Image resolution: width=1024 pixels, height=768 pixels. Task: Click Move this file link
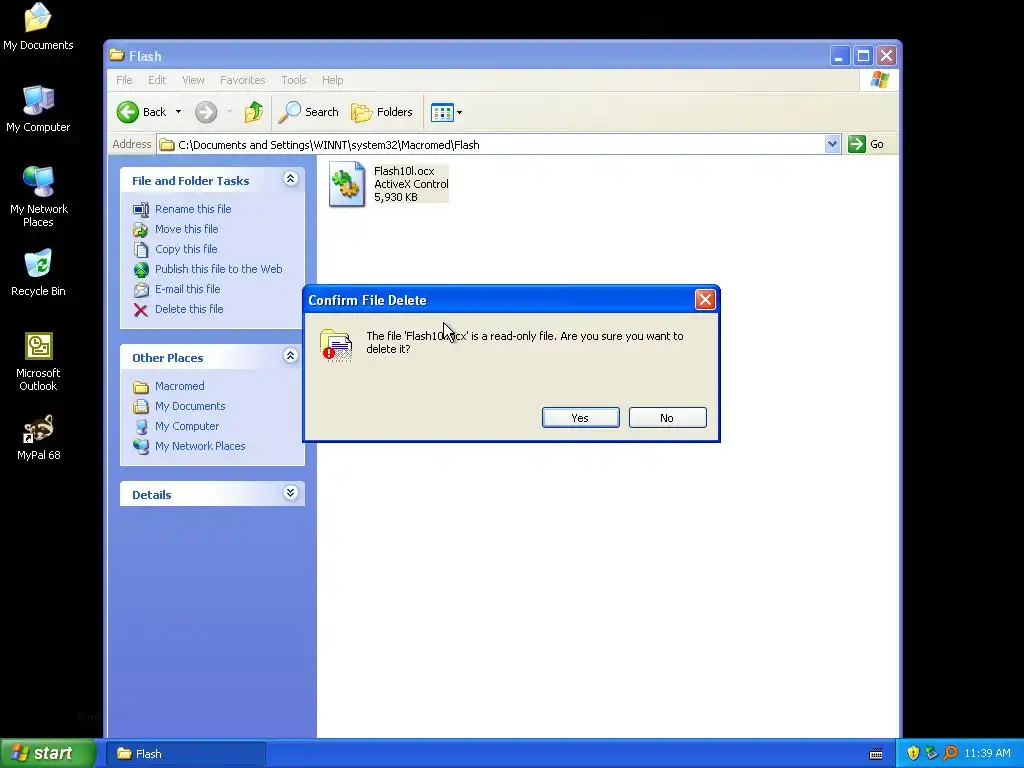(186, 229)
